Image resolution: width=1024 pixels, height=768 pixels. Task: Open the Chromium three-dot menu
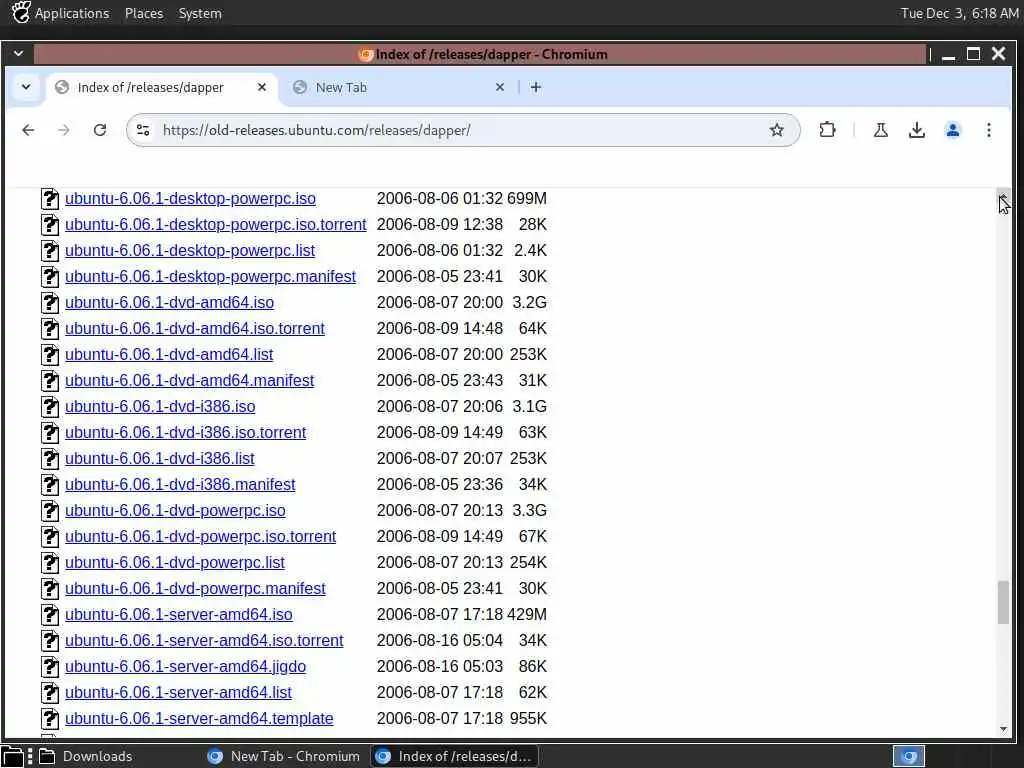click(989, 130)
